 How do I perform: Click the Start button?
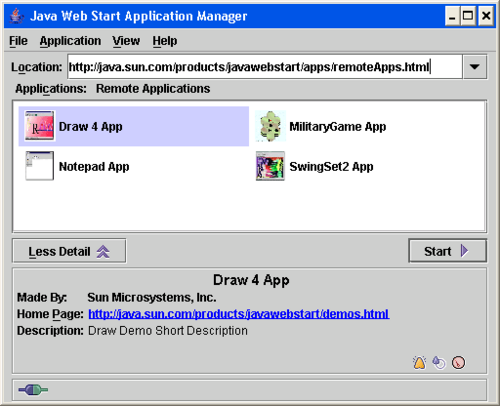point(447,251)
